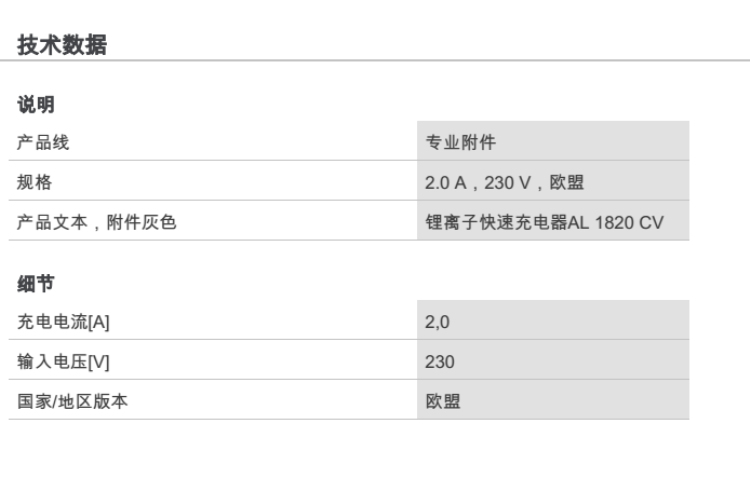
Task: Click the 技术数据 heading
Action: [x=62, y=45]
